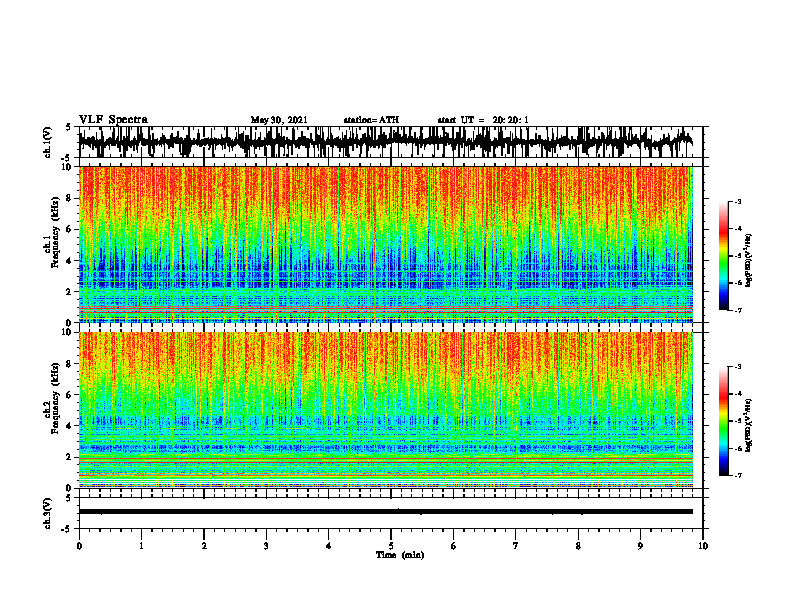Screen dimensions: 792x612
Task: Click time-axis tick label "9"
Action: tap(640, 546)
